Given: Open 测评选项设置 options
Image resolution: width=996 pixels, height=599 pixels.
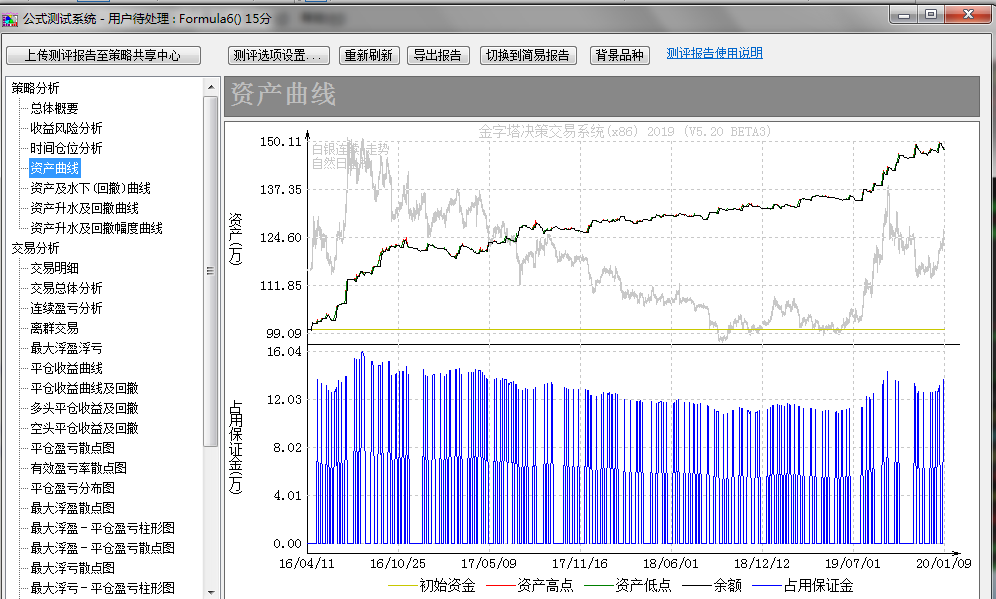Looking at the screenshot, I should (x=279, y=56).
